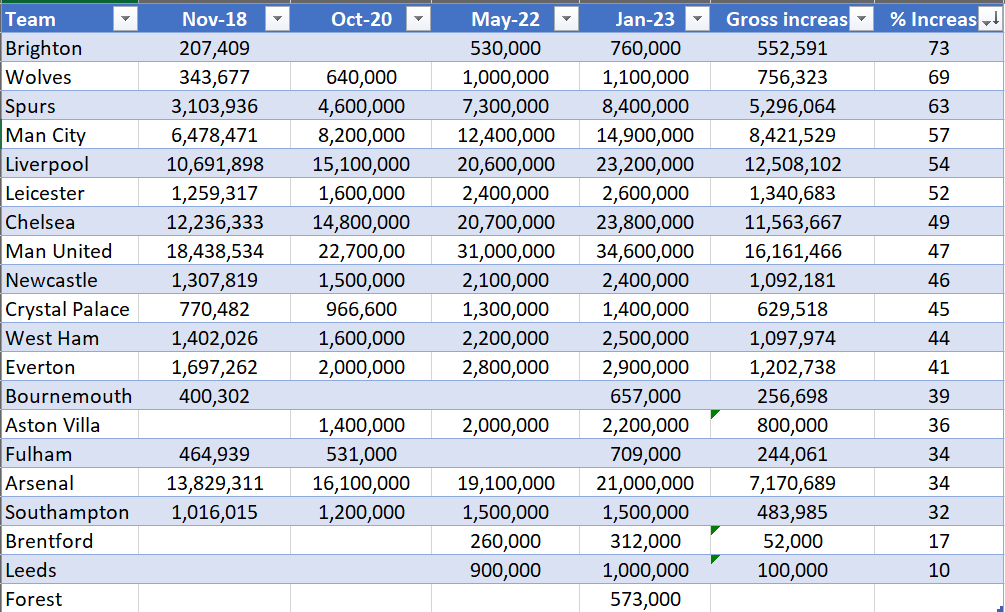Select the Man City team cell

click(70, 135)
